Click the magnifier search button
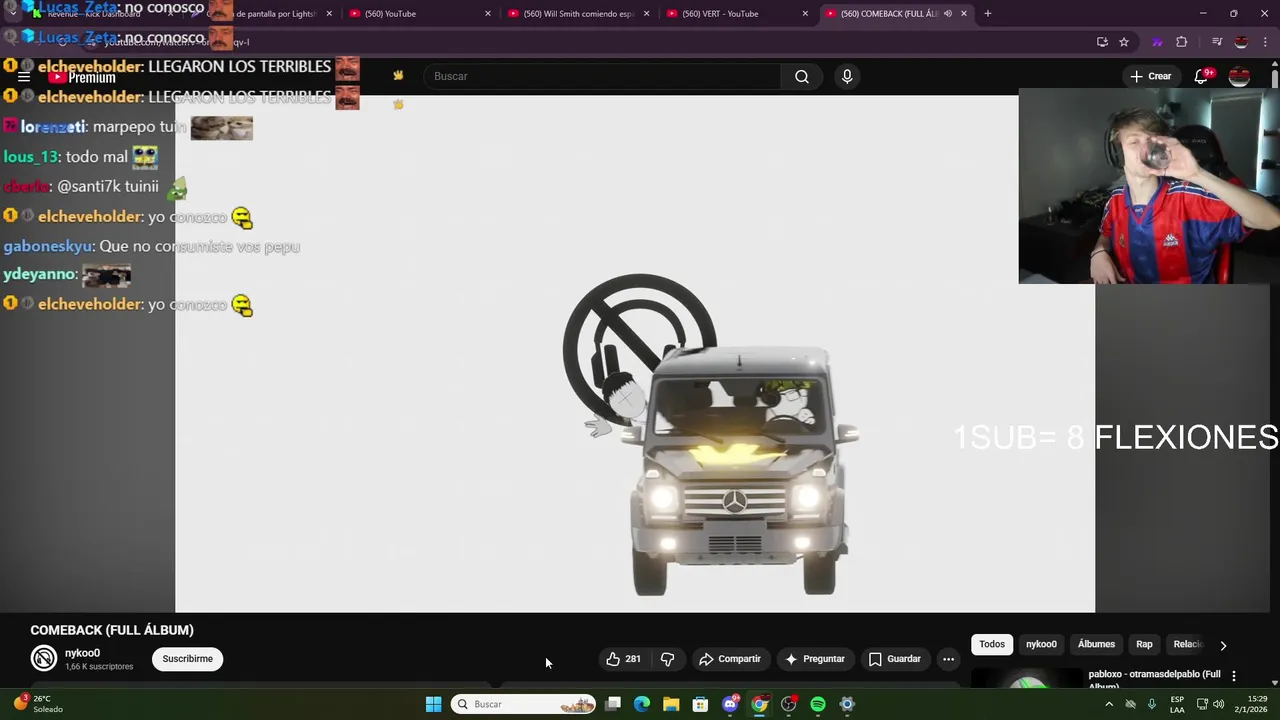 click(802, 76)
